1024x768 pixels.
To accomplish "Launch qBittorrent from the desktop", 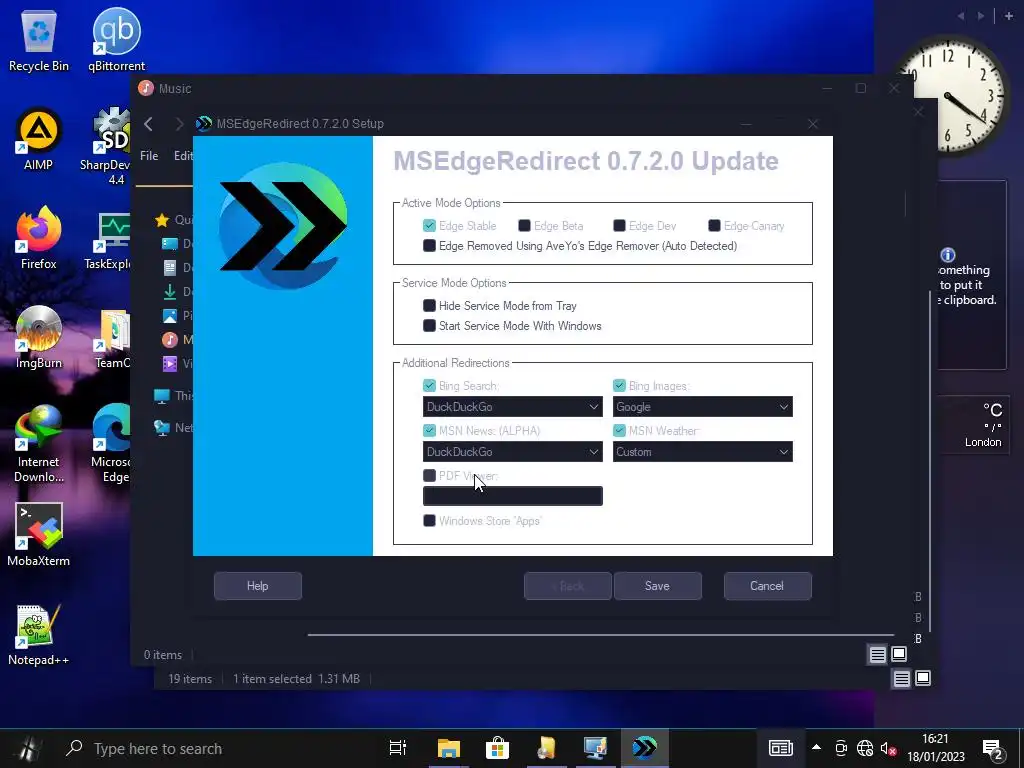I will point(116,40).
